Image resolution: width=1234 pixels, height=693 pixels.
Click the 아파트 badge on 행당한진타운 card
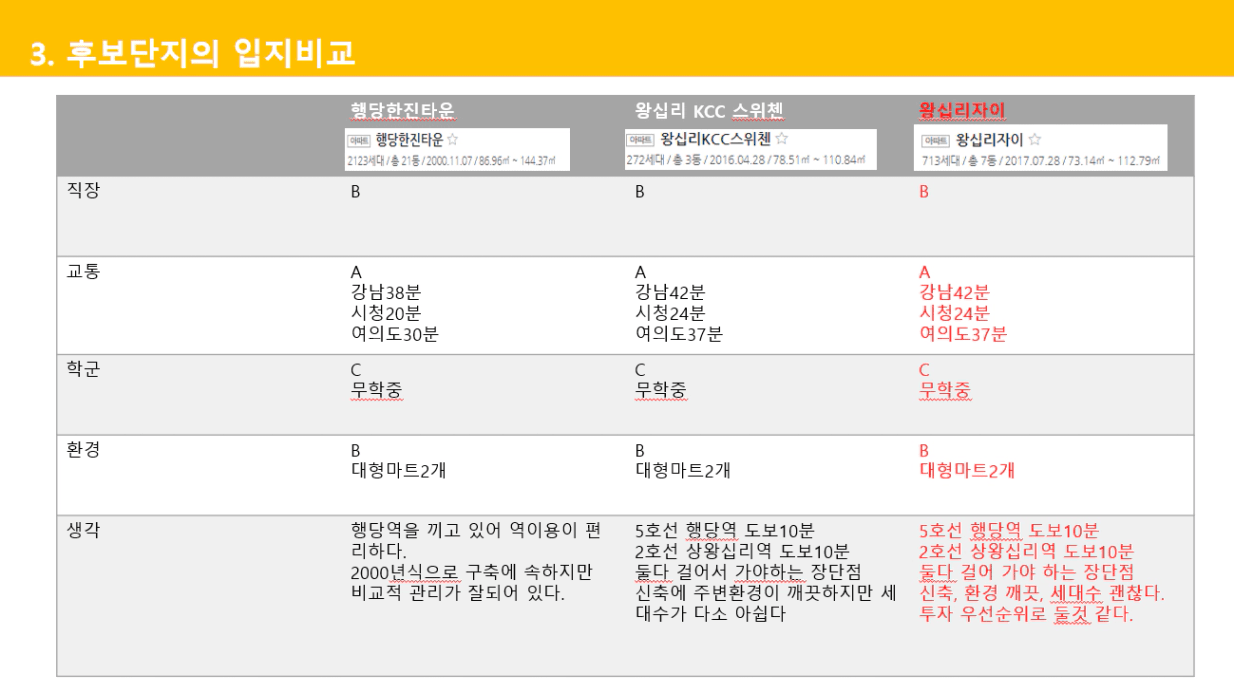(359, 141)
